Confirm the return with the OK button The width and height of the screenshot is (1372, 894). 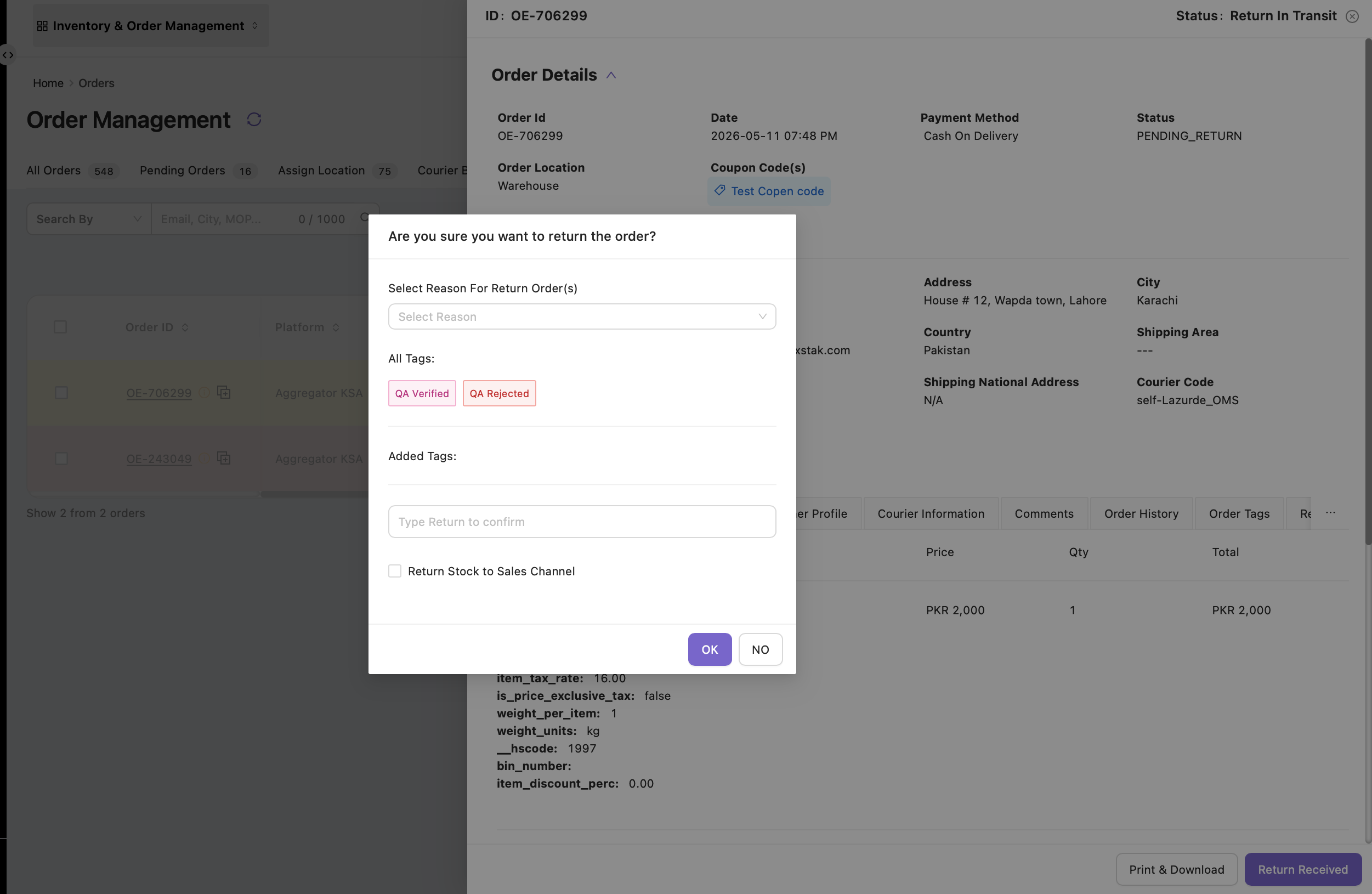710,649
